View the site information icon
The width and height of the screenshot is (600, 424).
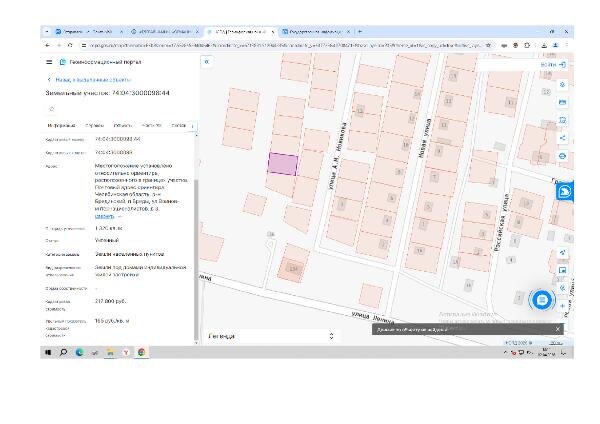click(83, 45)
